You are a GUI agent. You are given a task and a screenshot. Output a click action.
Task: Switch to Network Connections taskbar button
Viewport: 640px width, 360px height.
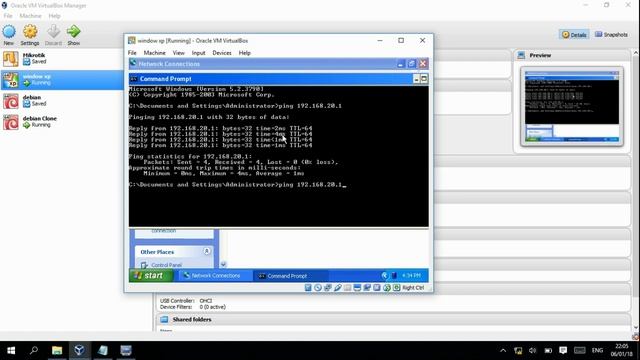215,276
